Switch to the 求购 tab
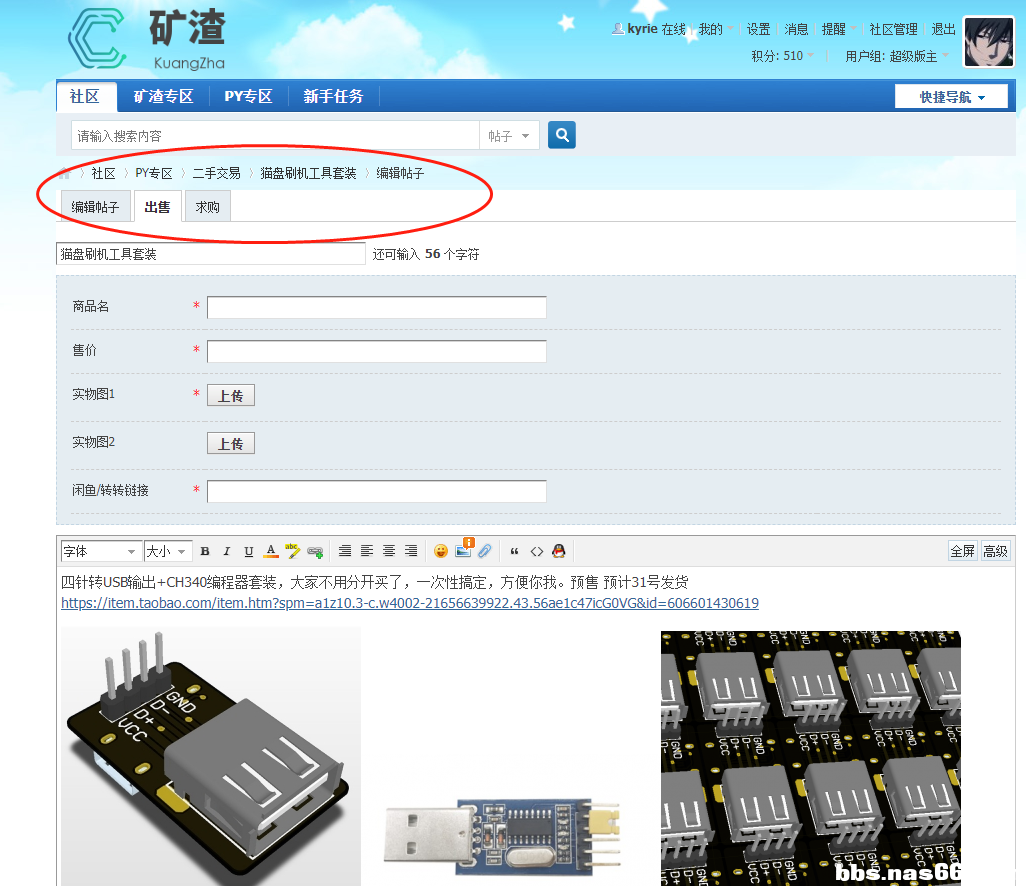This screenshot has width=1026, height=886. [x=208, y=207]
